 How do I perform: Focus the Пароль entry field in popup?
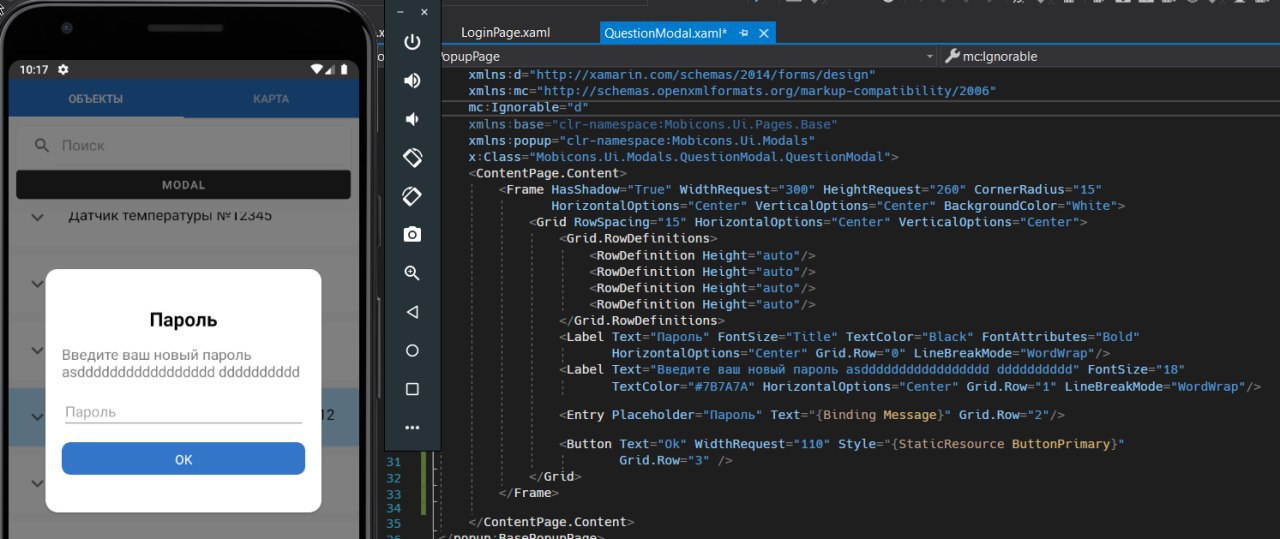tap(183, 412)
